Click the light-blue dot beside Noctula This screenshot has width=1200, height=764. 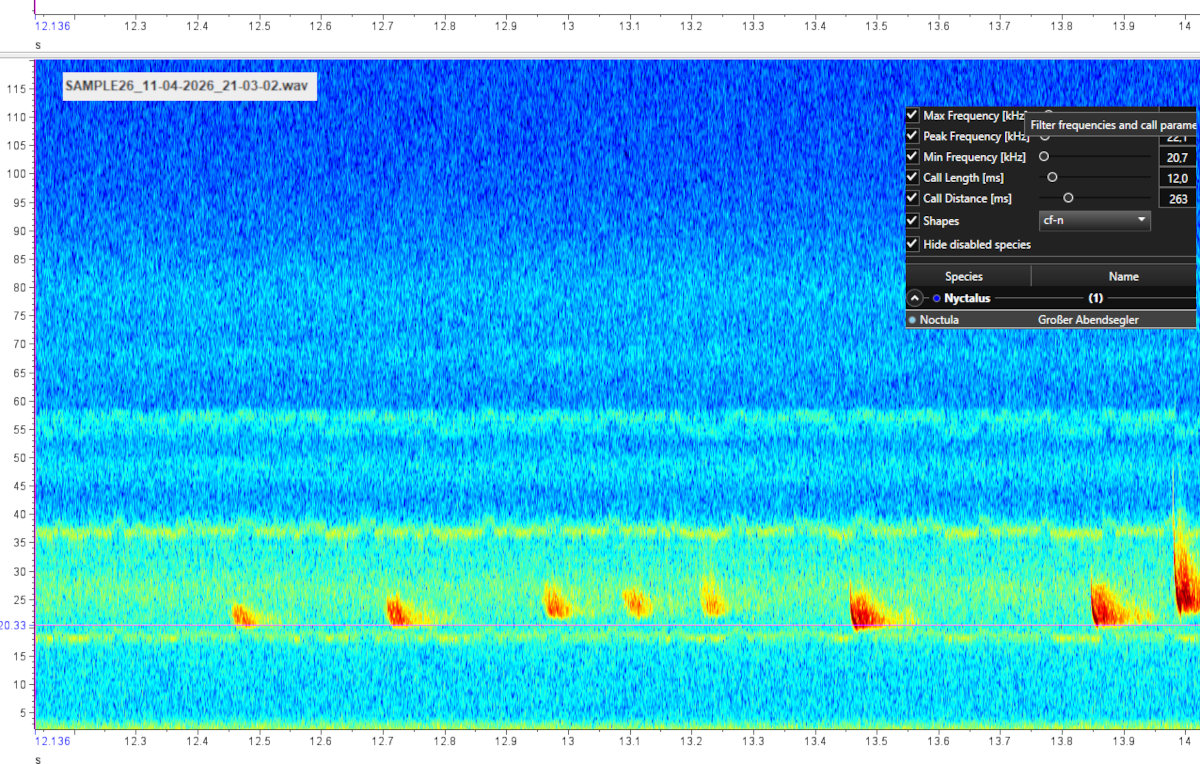tap(913, 320)
